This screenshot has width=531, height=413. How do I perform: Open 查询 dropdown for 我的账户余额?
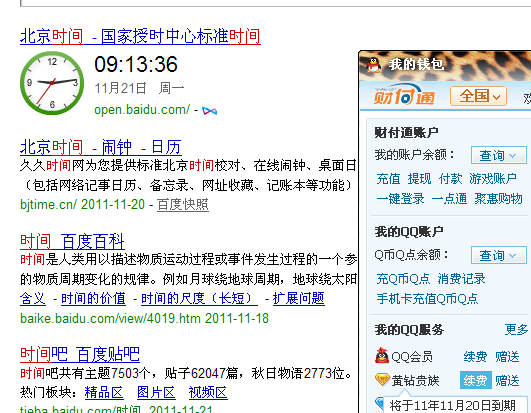coord(498,155)
